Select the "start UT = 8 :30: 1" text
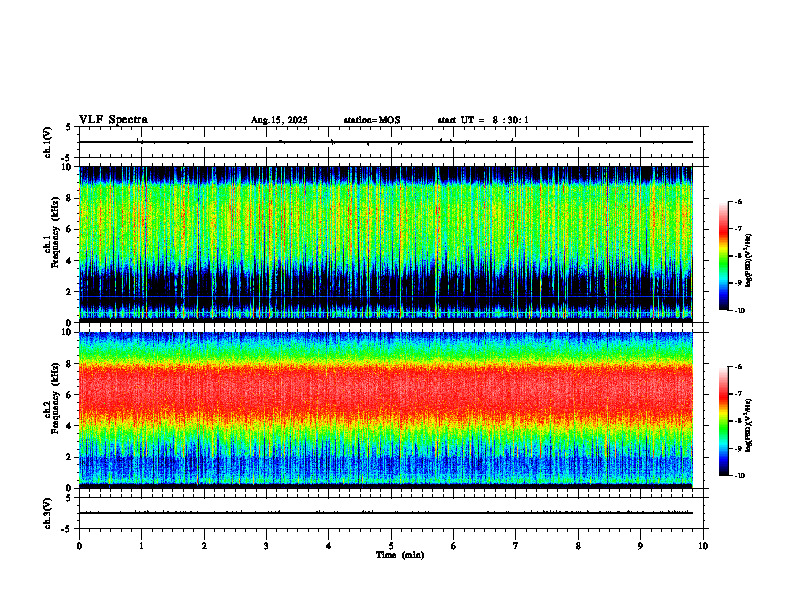This screenshot has width=792, height=612. pos(483,120)
